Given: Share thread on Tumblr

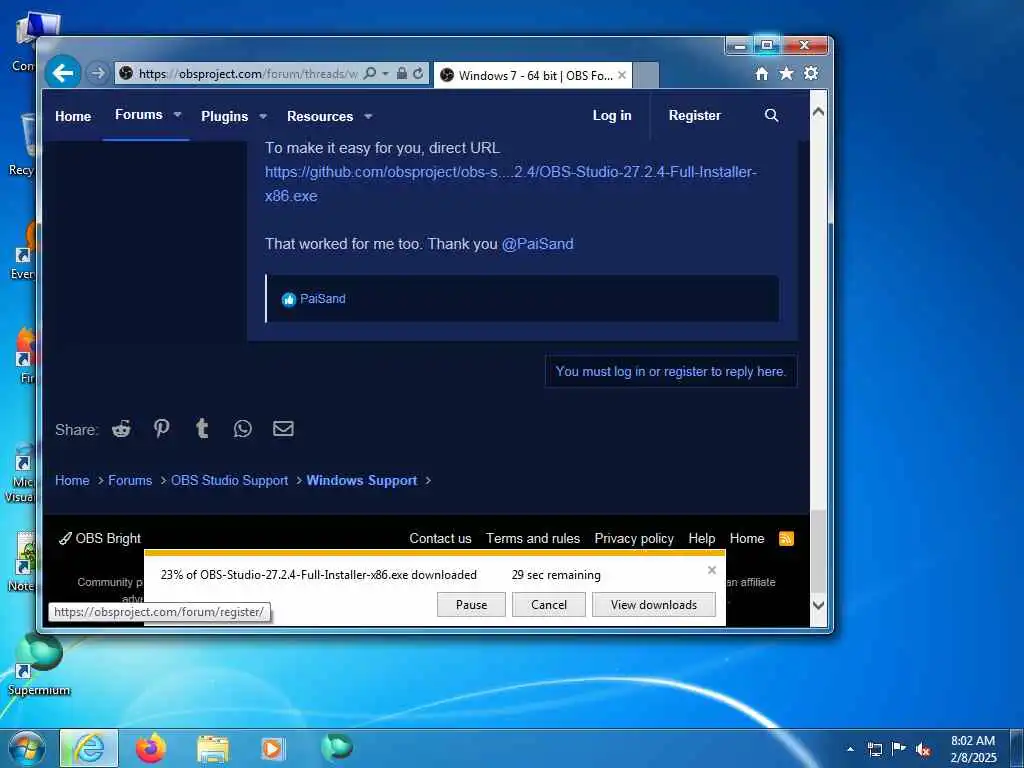Looking at the screenshot, I should 202,428.
